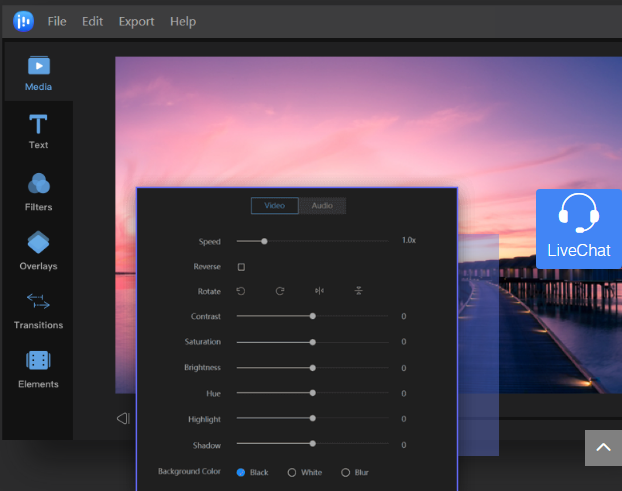Viewport: 622px width, 491px height.
Task: Open the Filters panel
Action: pos(38,192)
